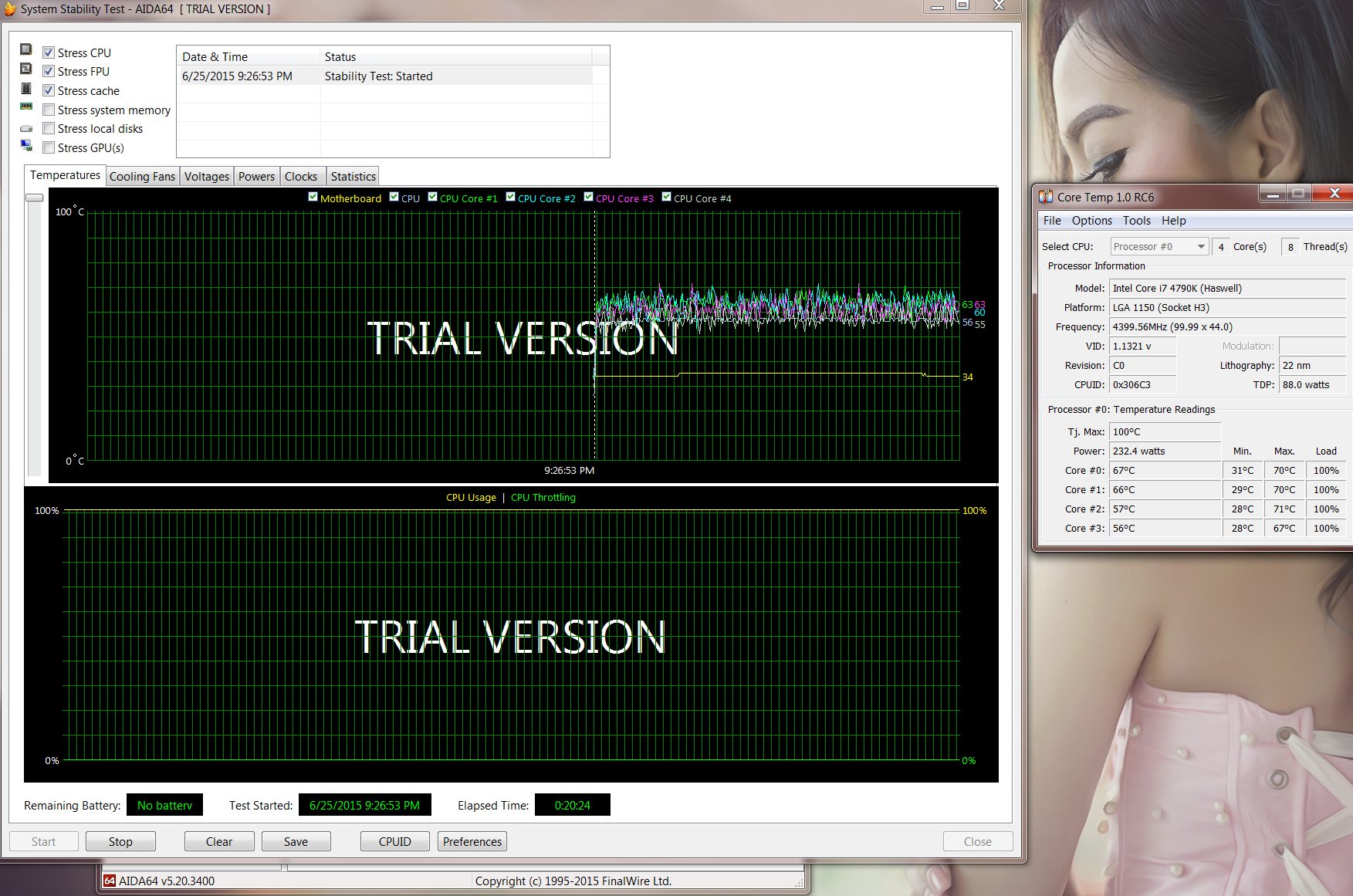Toggle the CPU Core #3 graph checkbox
Screen dimensions: 1353x896
[589, 197]
